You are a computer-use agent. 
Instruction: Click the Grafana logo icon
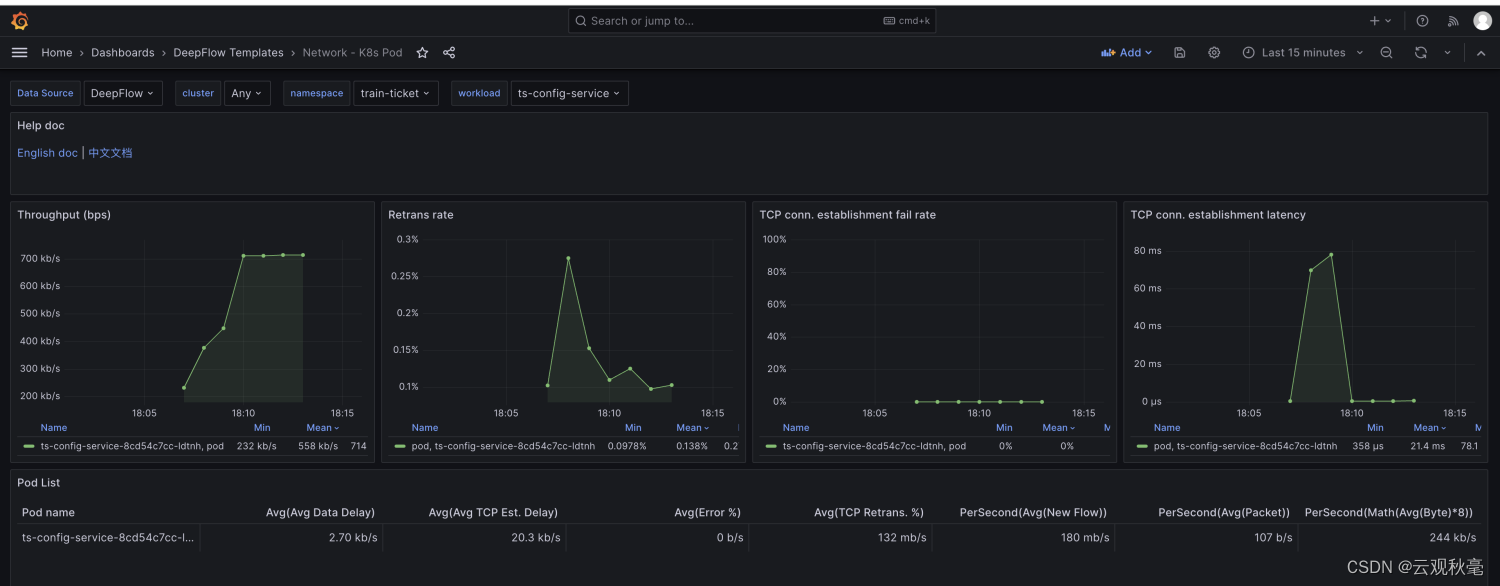[20, 21]
